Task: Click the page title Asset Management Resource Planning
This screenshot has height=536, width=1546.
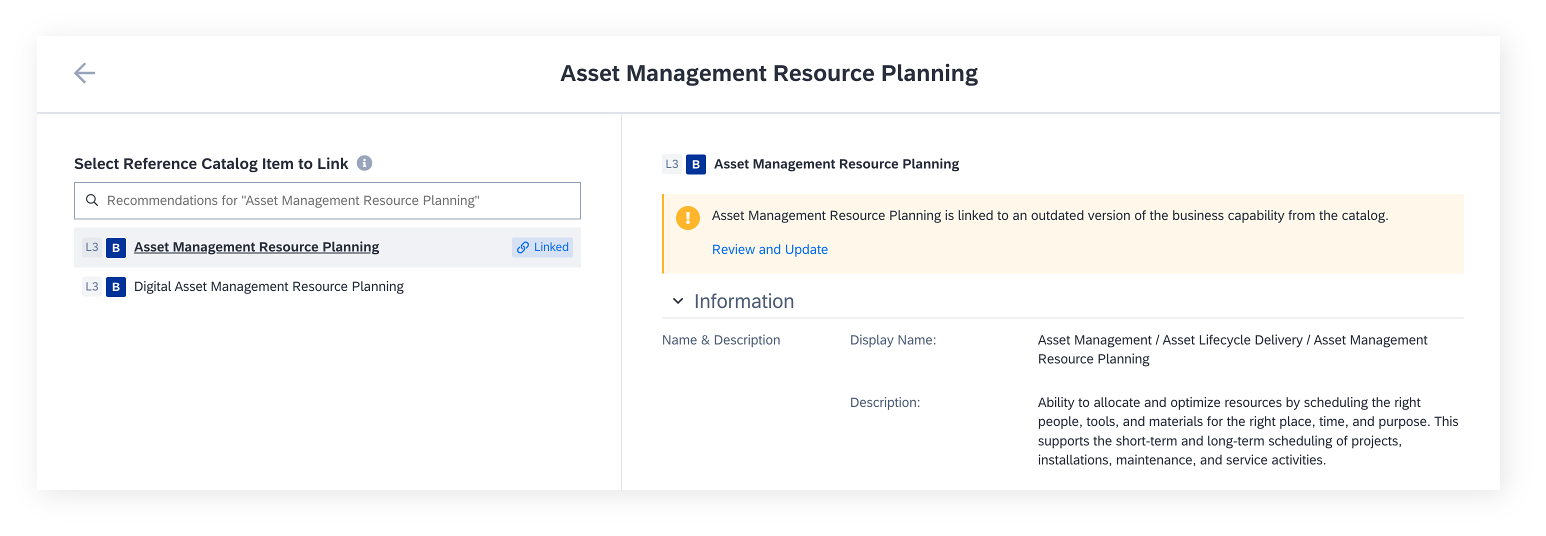Action: 769,73
